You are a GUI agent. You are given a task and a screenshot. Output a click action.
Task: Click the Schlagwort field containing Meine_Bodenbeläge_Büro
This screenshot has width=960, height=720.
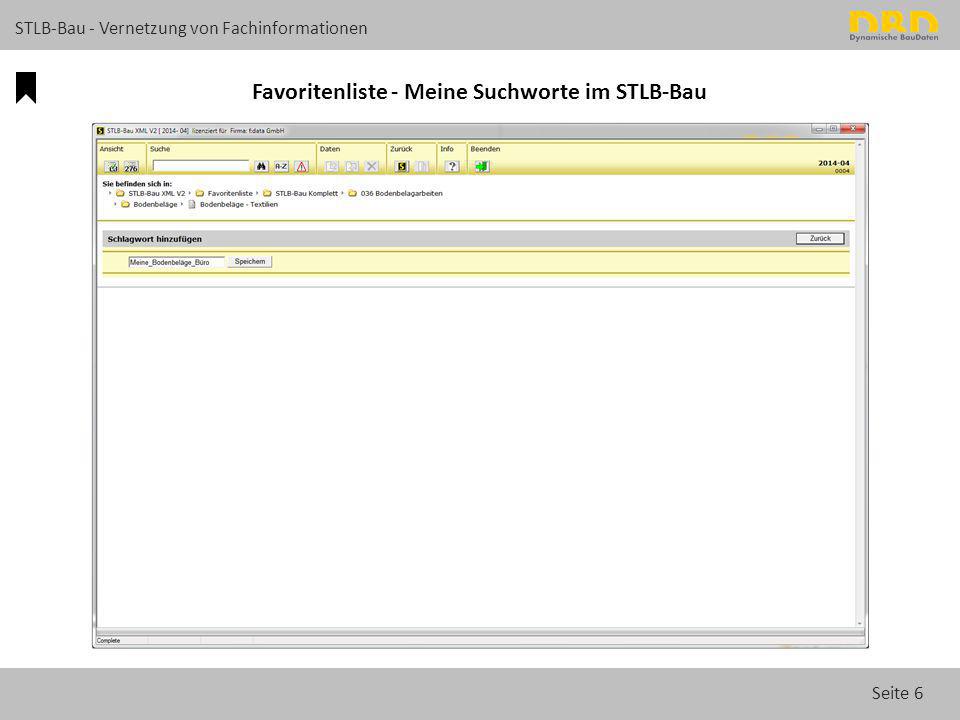pyautogui.click(x=176, y=262)
